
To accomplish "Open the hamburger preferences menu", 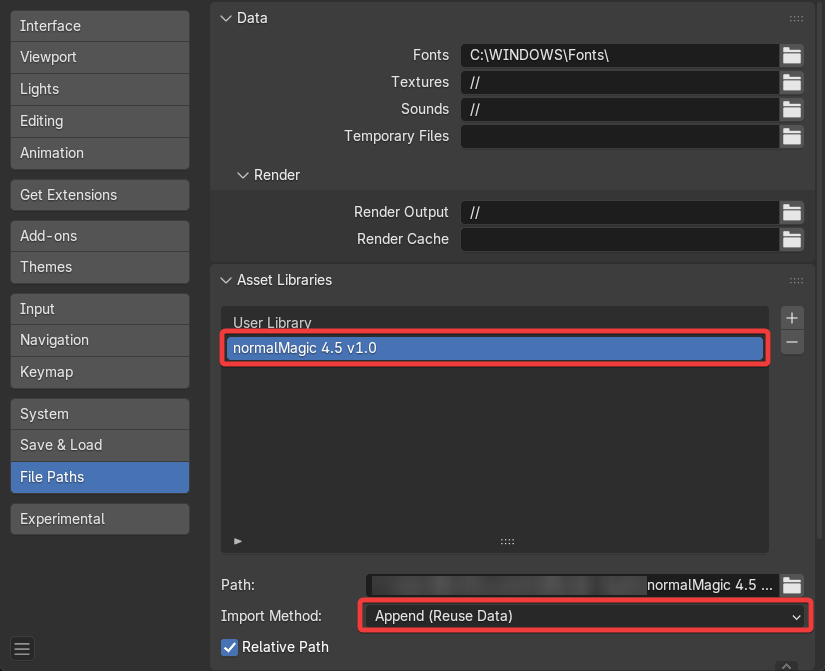I will pyautogui.click(x=22, y=648).
